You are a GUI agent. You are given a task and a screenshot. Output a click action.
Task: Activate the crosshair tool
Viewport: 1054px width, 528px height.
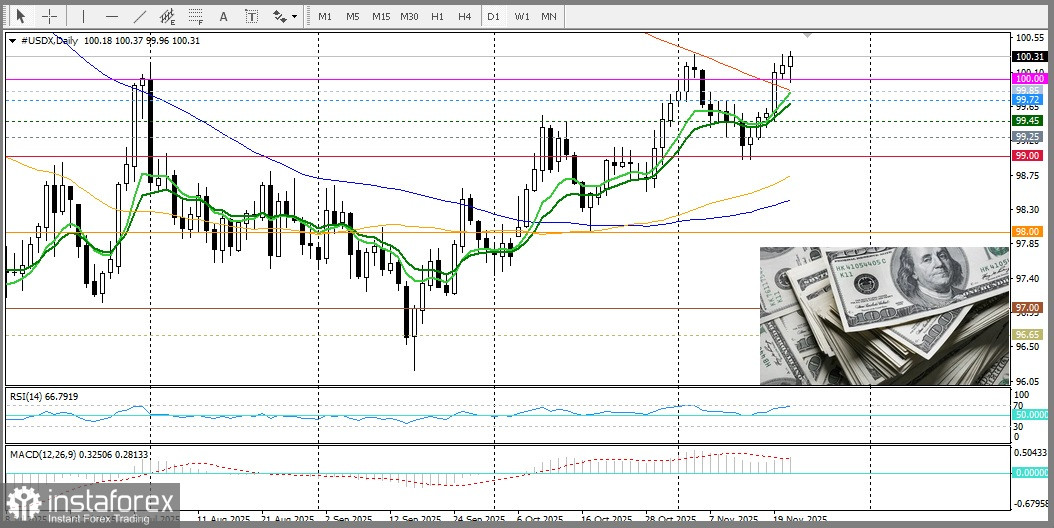[x=48, y=16]
